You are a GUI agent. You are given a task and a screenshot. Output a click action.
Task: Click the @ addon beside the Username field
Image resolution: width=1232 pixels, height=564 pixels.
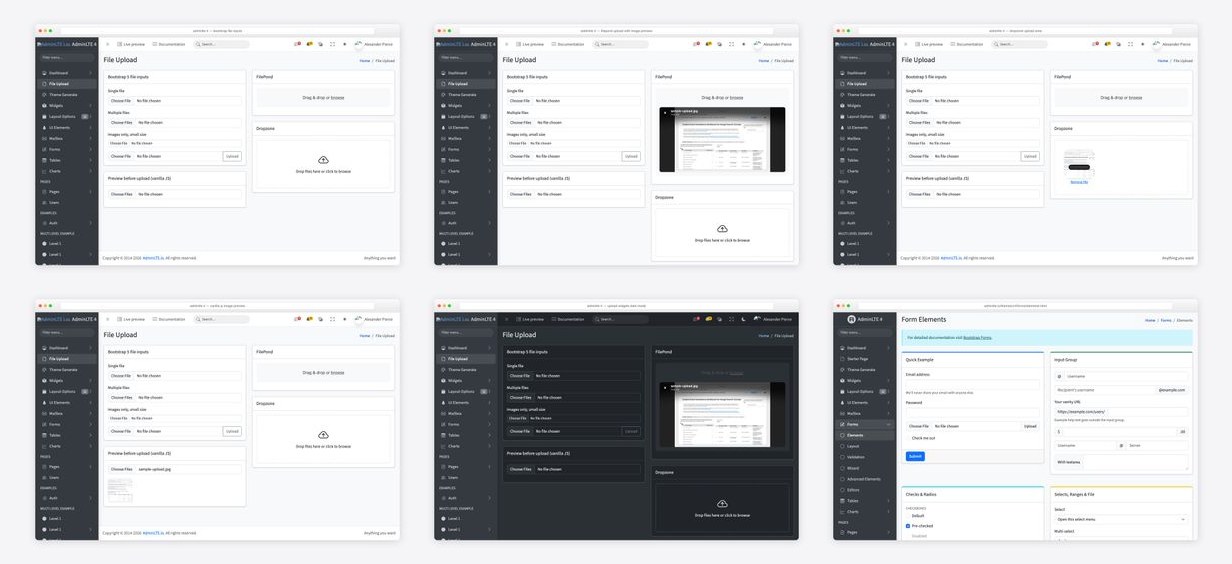pyautogui.click(x=1059, y=376)
